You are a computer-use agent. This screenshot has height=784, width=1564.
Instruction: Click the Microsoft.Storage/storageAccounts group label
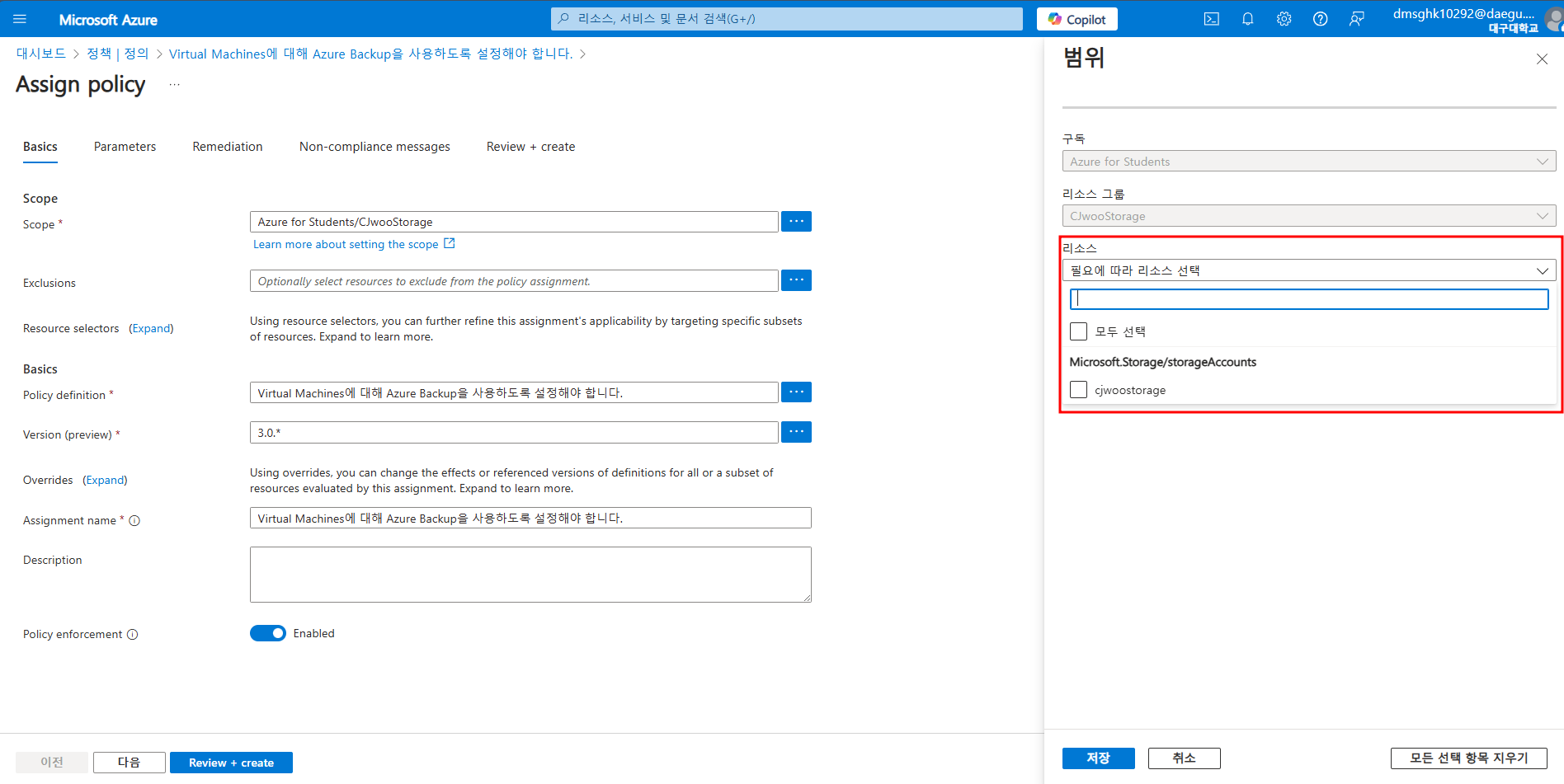tap(1162, 362)
